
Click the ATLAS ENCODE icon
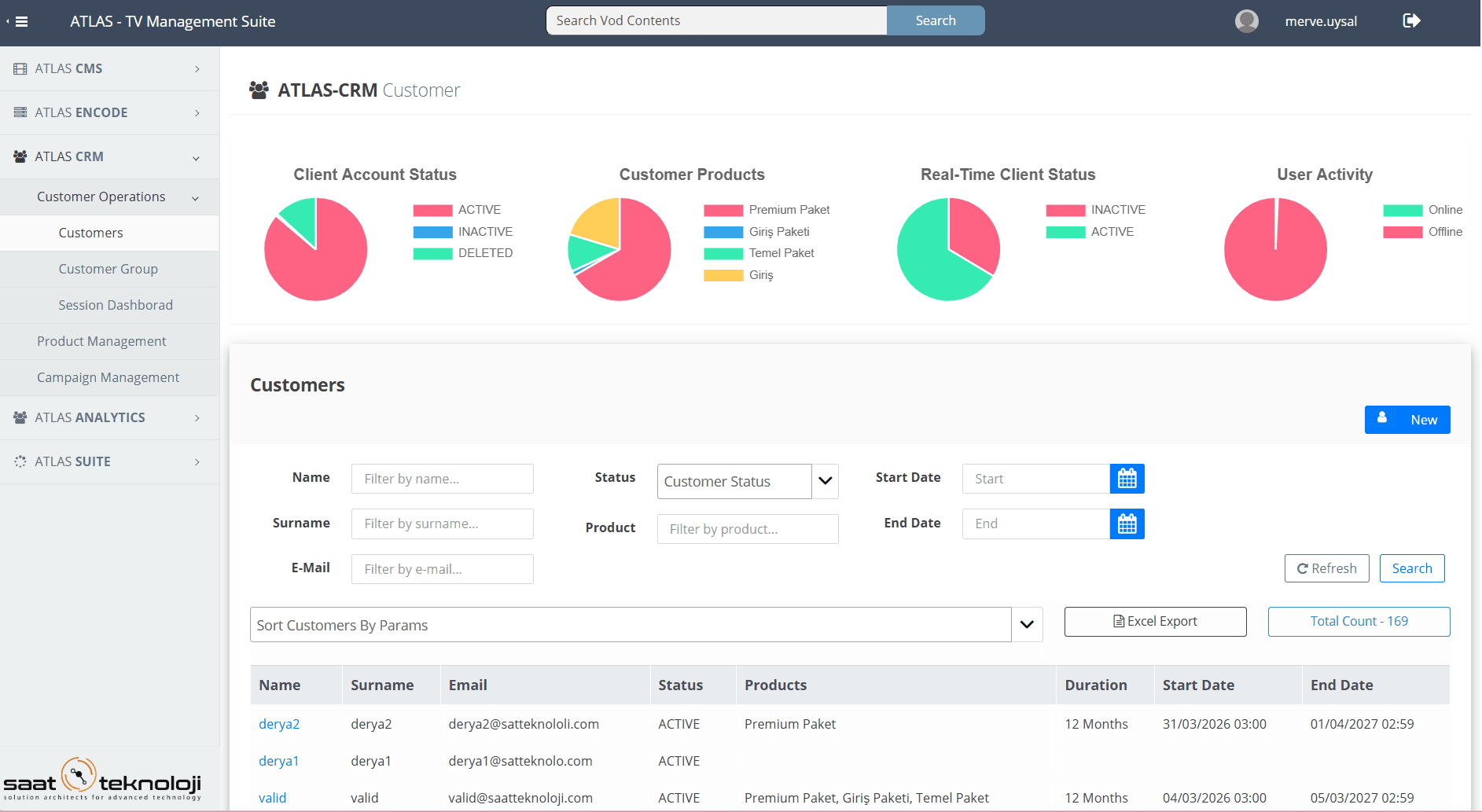pos(20,112)
